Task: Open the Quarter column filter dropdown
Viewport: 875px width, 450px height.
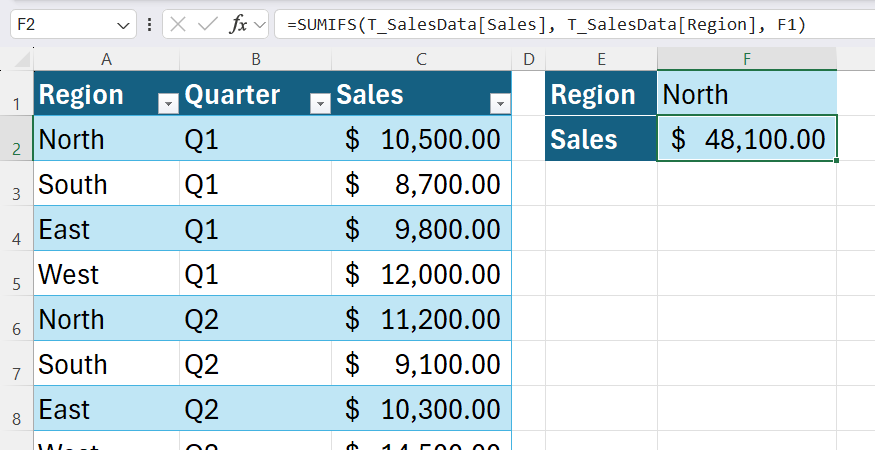Action: point(320,103)
